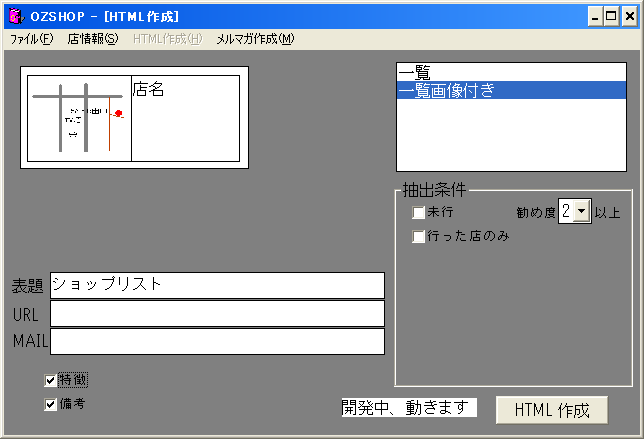Image resolution: width=644 pixels, height=439 pixels.
Task: Select 一覧 in the template list
Action: [x=510, y=73]
